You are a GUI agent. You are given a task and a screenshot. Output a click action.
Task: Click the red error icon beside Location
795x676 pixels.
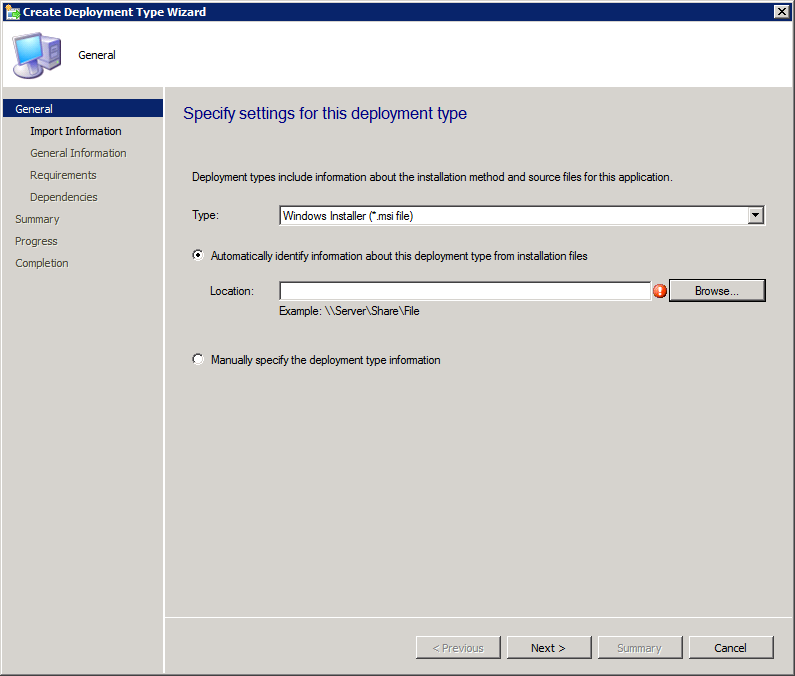tap(660, 291)
